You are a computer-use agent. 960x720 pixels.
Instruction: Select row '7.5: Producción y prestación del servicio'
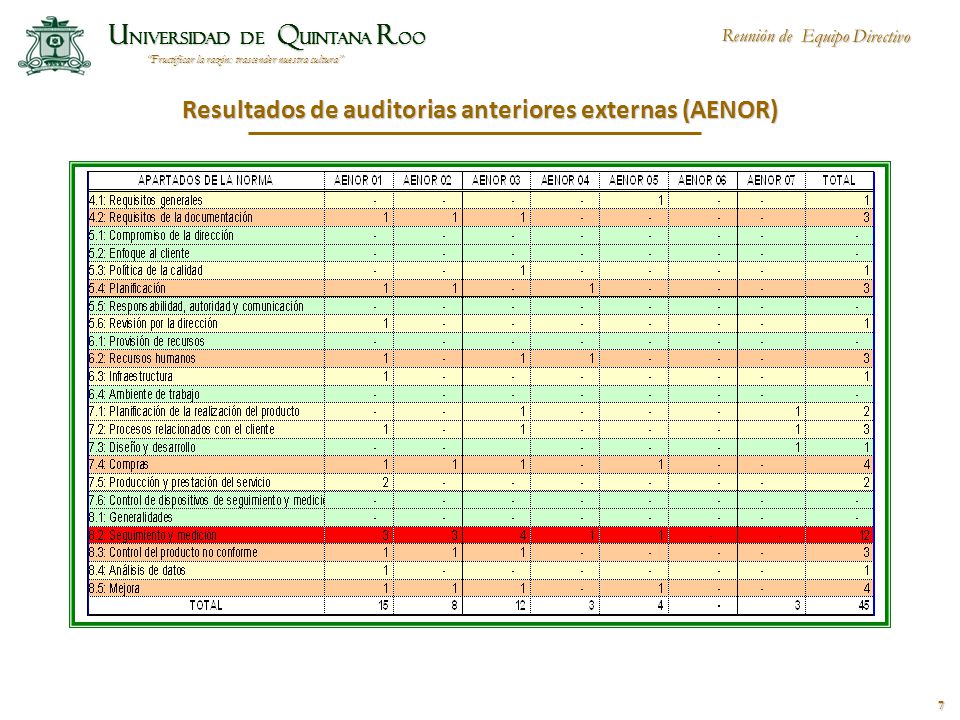pos(481,482)
